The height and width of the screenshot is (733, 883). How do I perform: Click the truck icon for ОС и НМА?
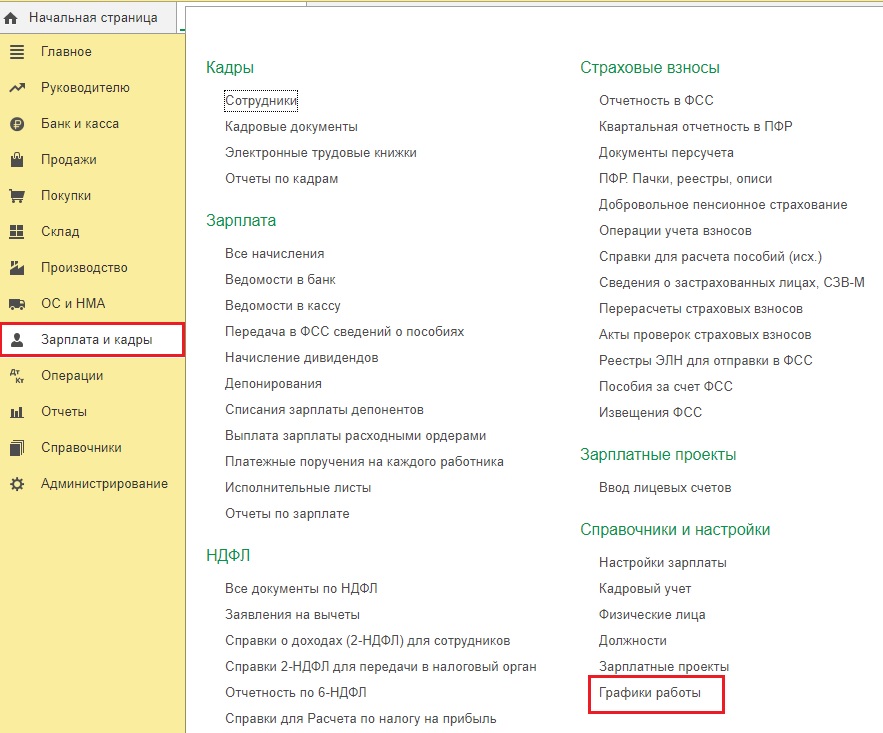tap(17, 304)
